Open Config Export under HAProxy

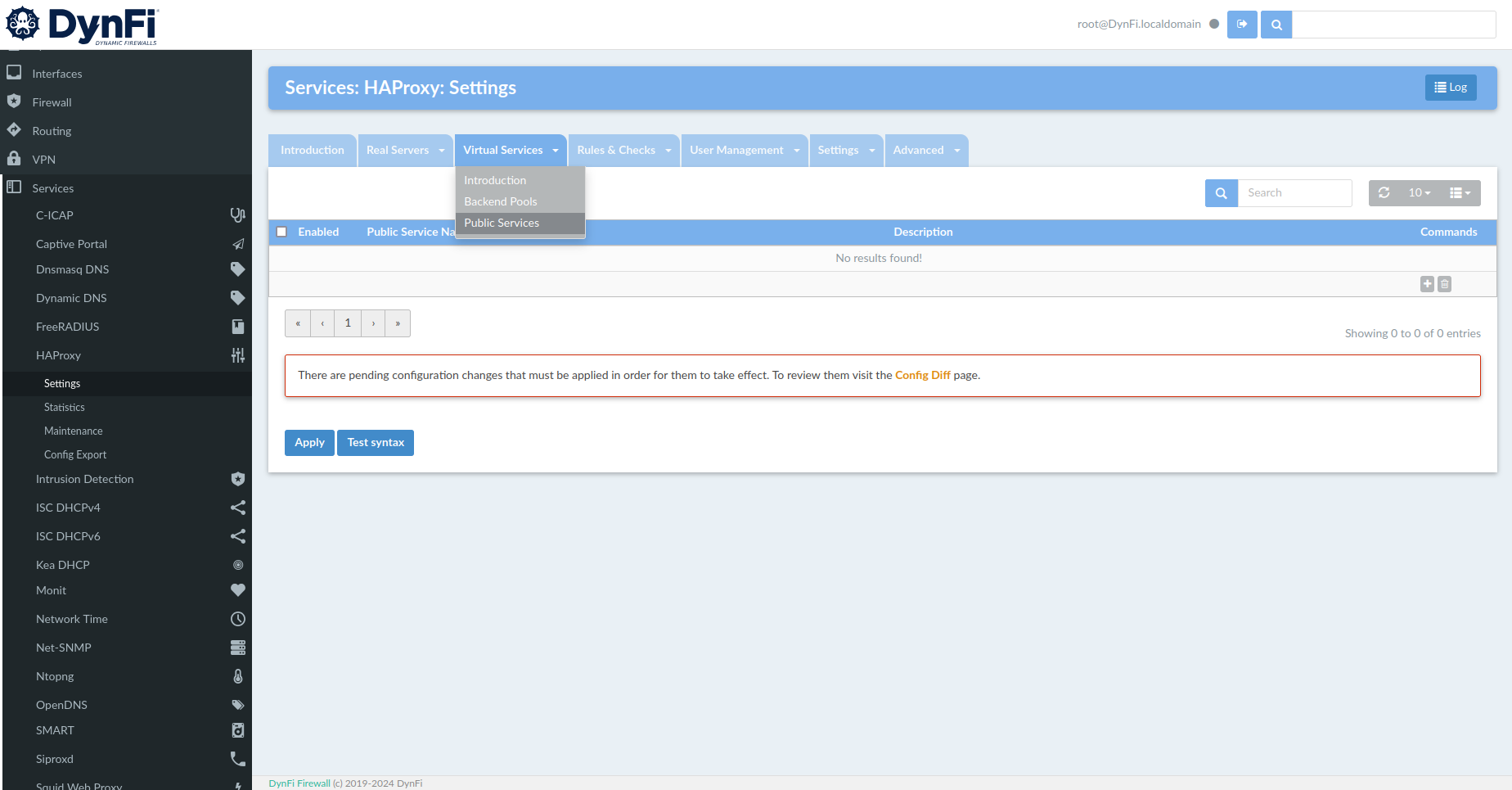[128, 454]
